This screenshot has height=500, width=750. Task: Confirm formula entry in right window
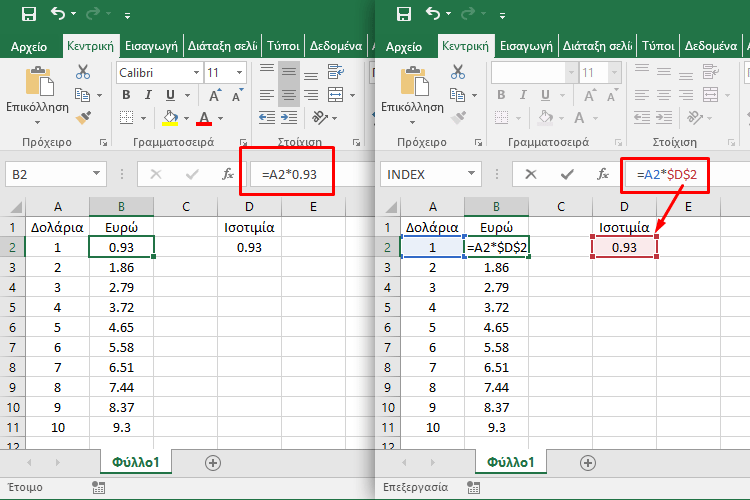[x=567, y=174]
